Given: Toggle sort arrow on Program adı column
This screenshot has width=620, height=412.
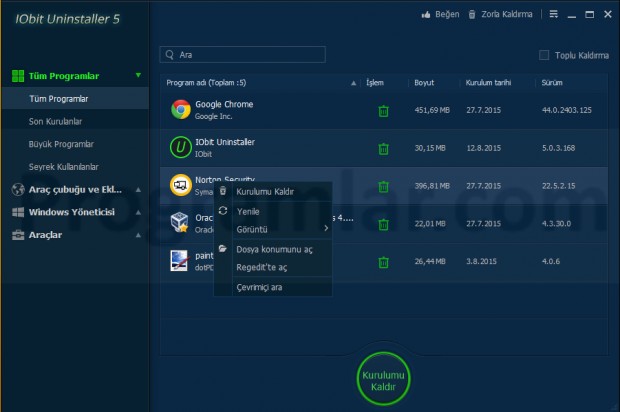Looking at the screenshot, I should click(x=353, y=83).
